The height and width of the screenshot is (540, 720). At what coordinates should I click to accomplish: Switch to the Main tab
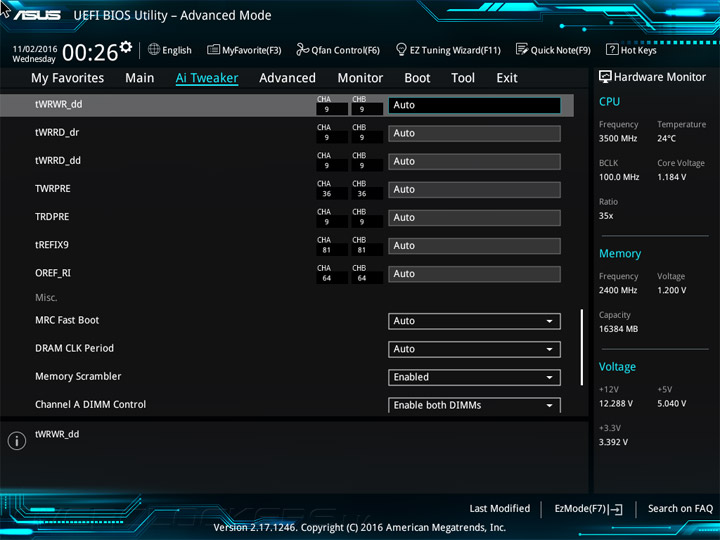tap(140, 78)
